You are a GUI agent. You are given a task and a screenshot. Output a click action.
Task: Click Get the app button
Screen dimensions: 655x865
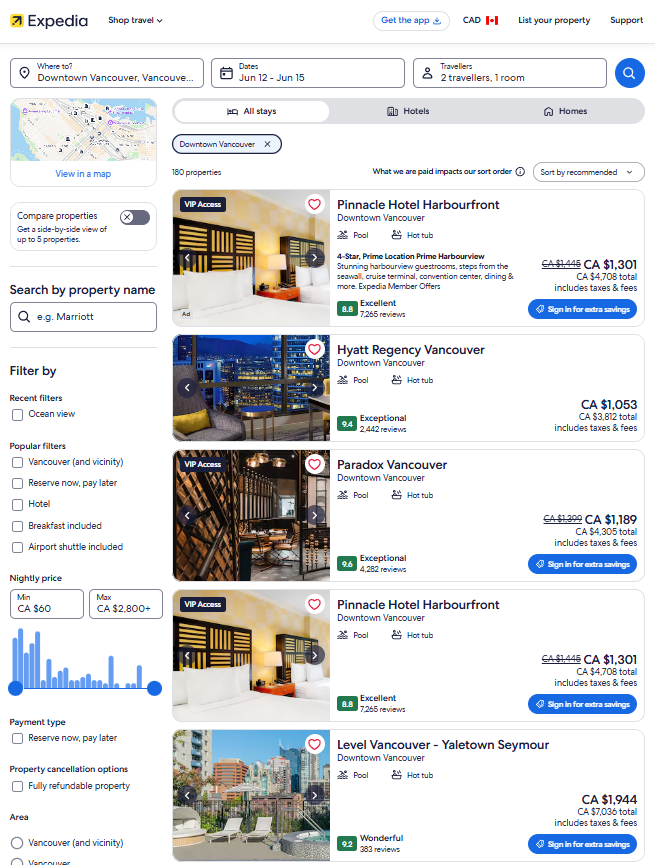411,20
